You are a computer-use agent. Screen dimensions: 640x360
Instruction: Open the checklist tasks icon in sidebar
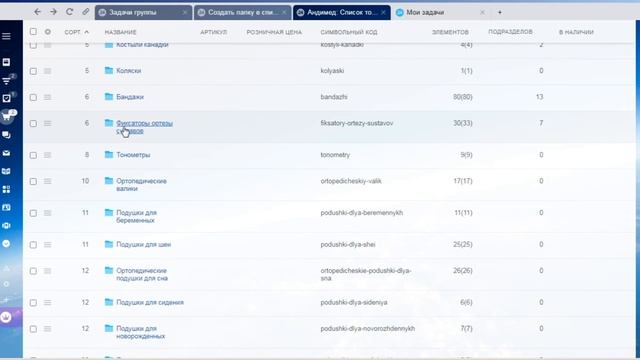(6, 98)
